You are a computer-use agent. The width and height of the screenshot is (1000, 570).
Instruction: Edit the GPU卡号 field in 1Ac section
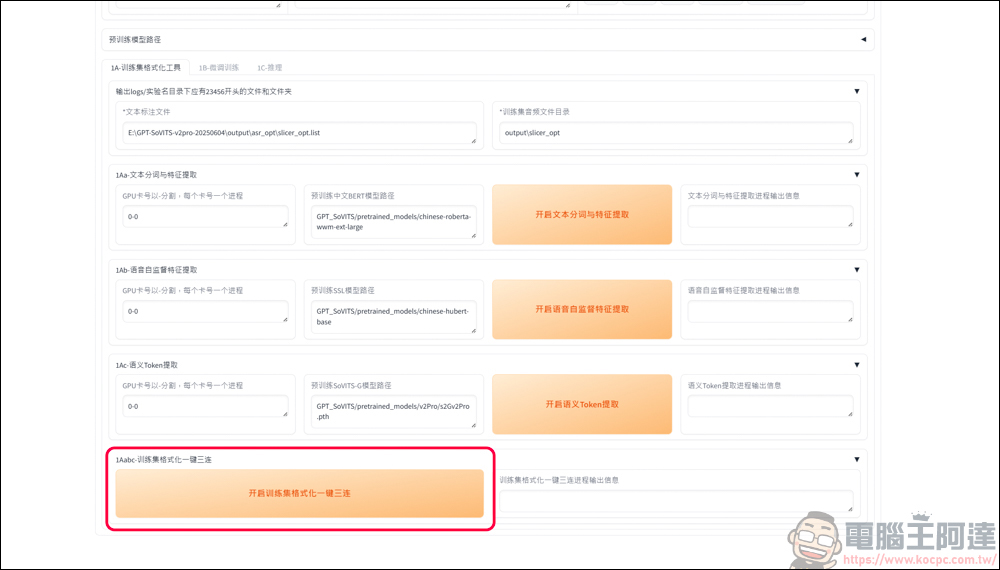205,406
